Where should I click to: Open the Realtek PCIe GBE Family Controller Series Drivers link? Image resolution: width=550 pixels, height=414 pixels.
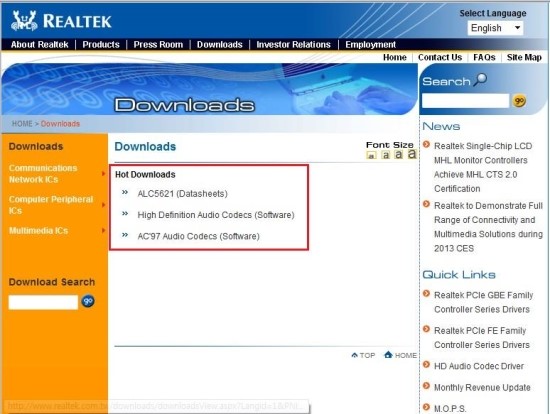[x=484, y=302]
